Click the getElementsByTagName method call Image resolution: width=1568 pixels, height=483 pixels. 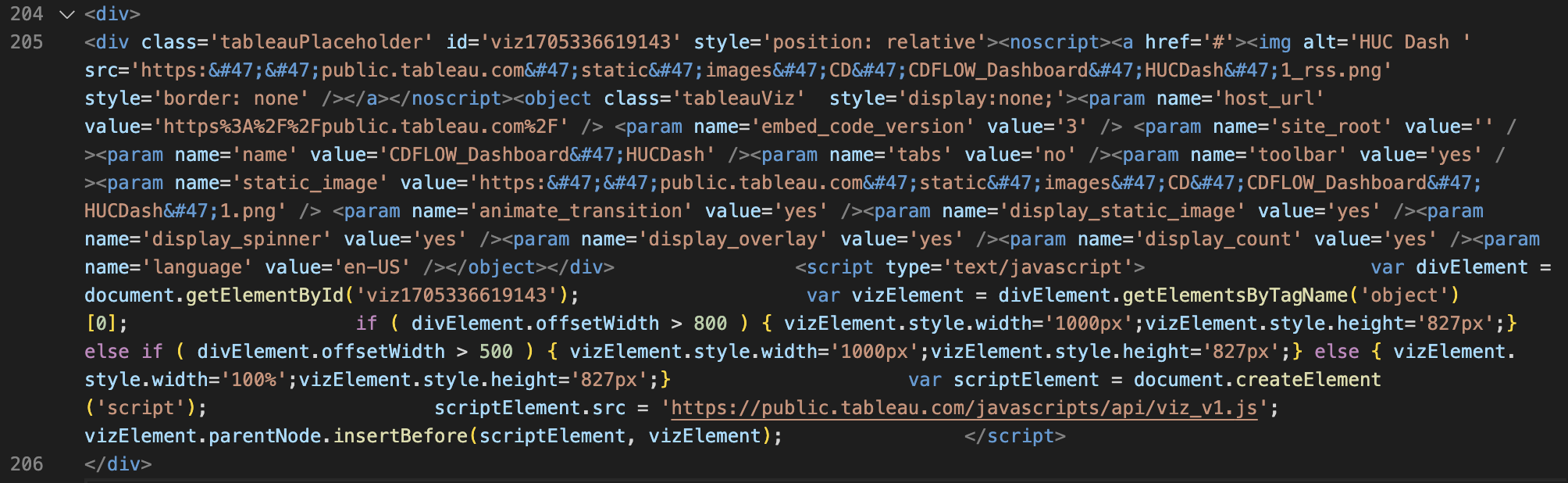point(1235,295)
